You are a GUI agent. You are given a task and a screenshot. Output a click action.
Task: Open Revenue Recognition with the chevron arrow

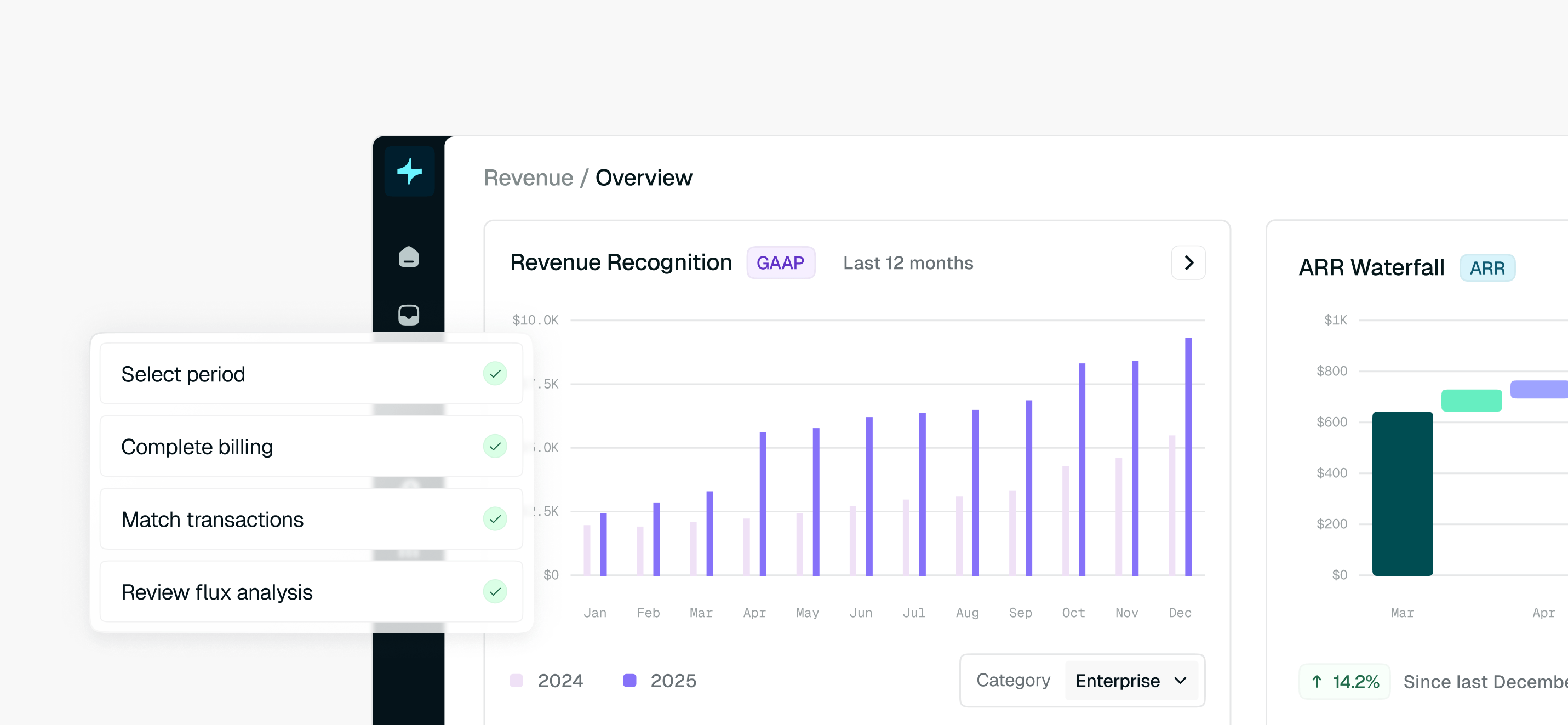(1188, 262)
